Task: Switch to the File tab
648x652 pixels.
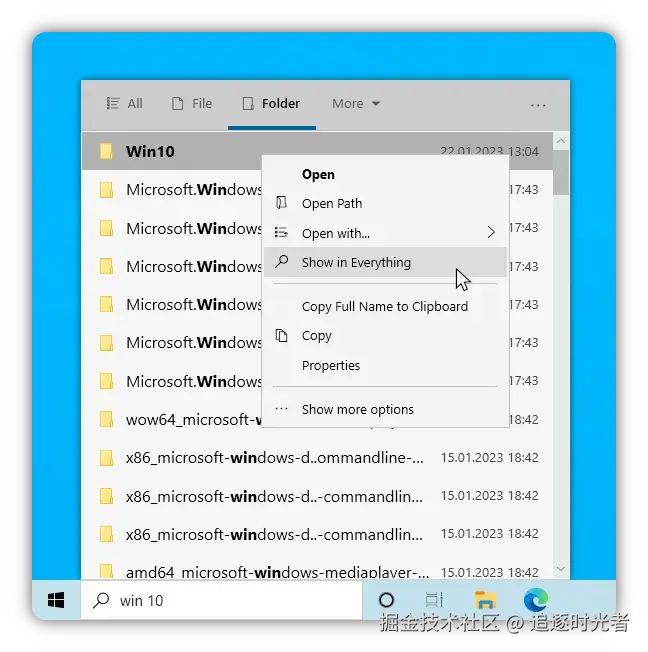Action: pos(192,103)
